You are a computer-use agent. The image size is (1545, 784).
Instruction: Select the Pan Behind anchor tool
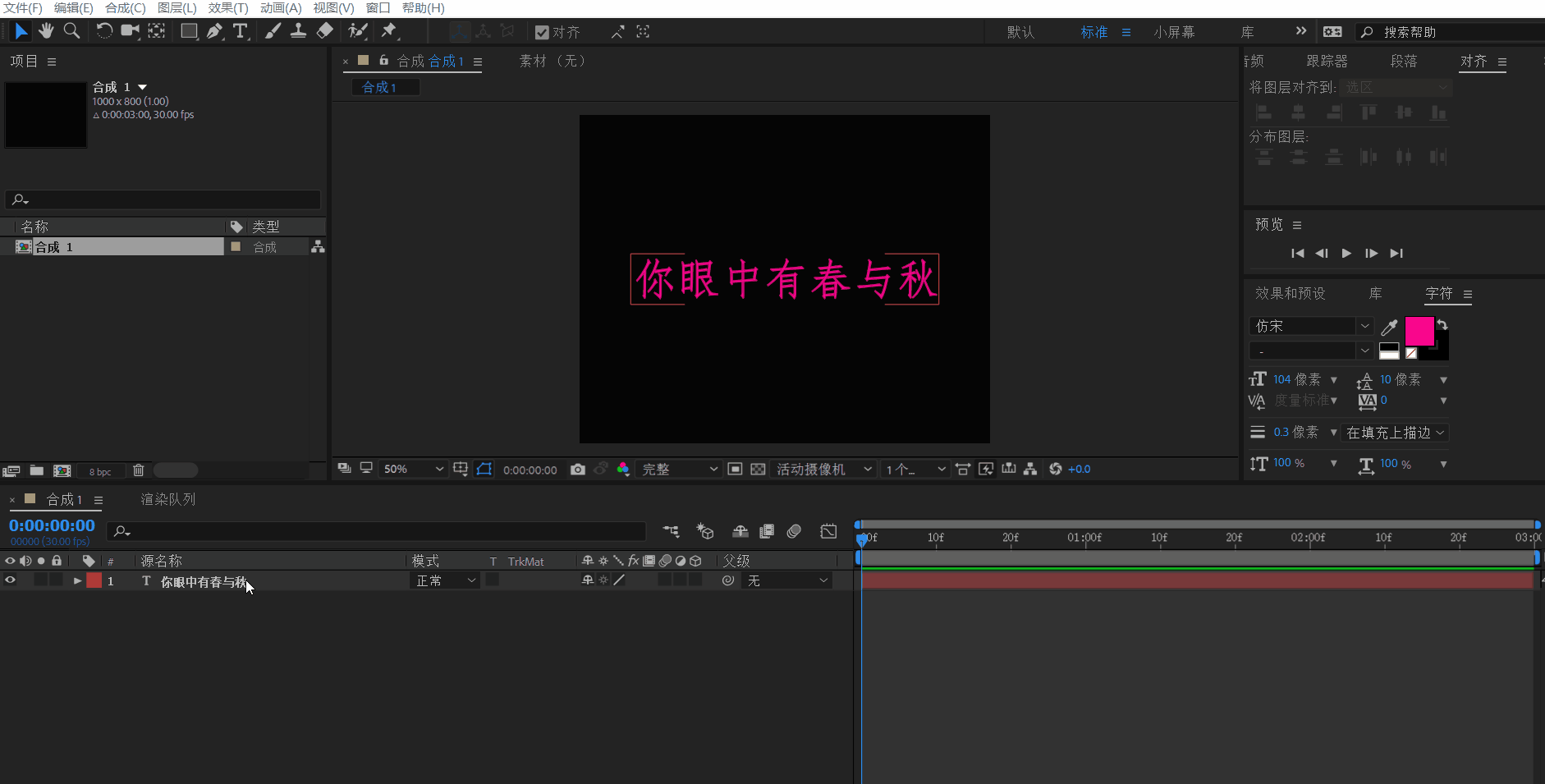pyautogui.click(x=157, y=31)
